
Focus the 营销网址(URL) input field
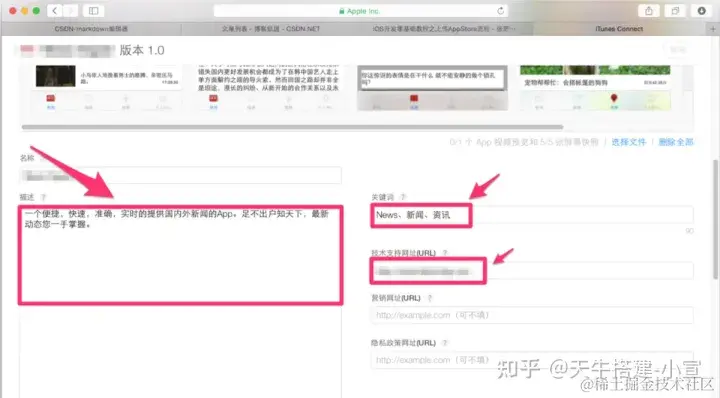click(x=532, y=315)
